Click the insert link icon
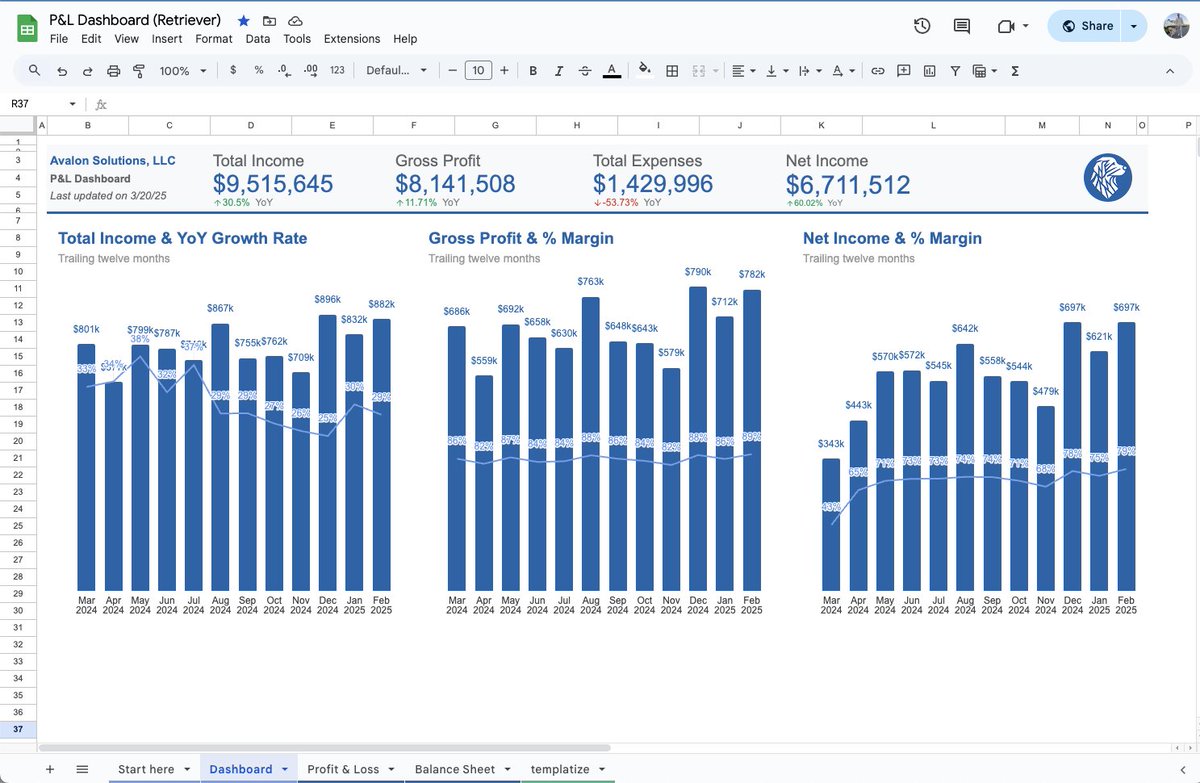 tap(877, 71)
